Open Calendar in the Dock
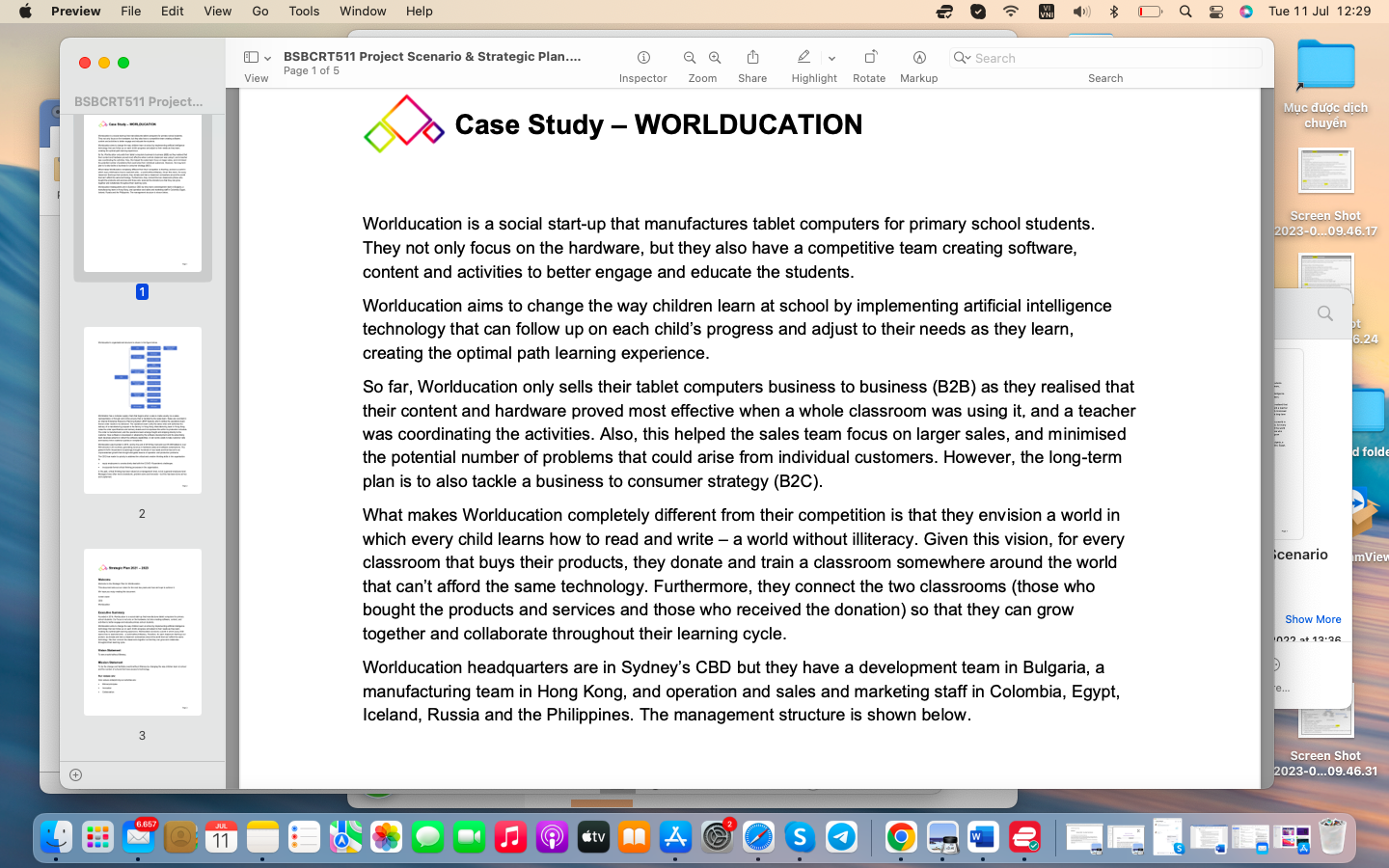This screenshot has height=868, width=1389. (x=221, y=837)
